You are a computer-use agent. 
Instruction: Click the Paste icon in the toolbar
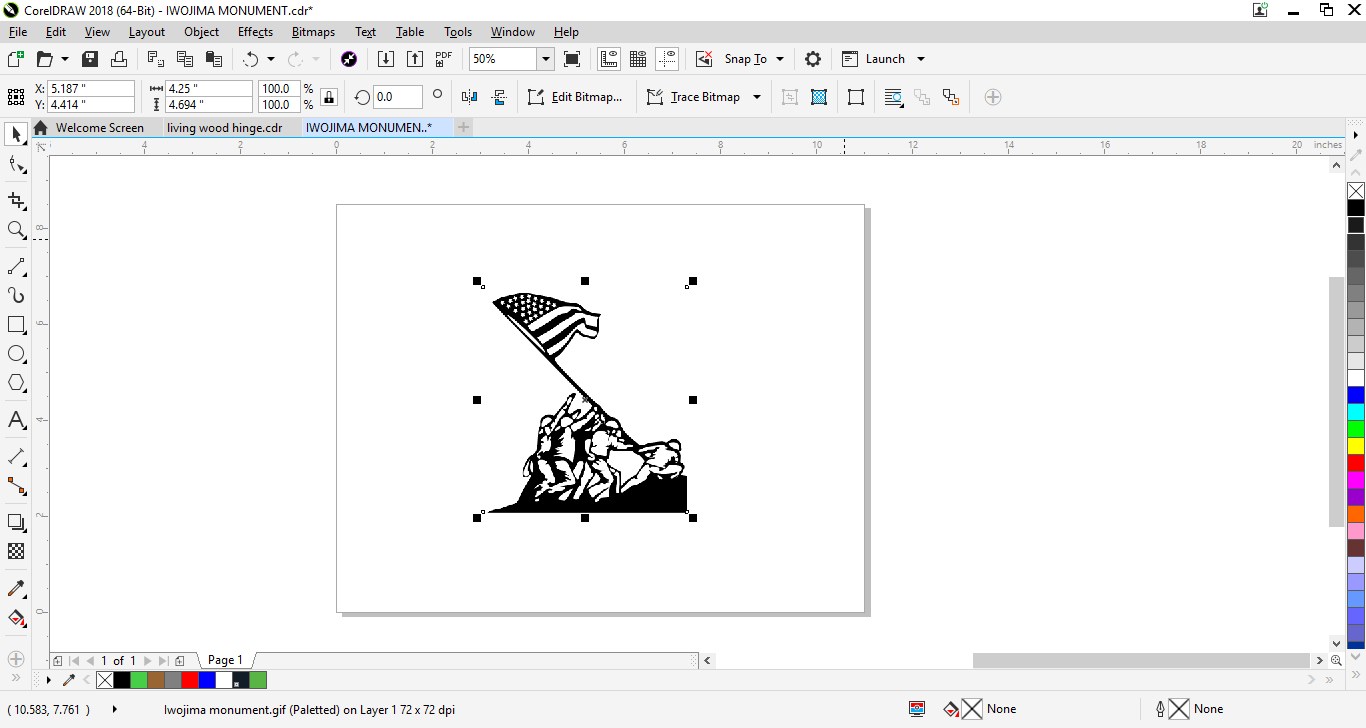213,59
